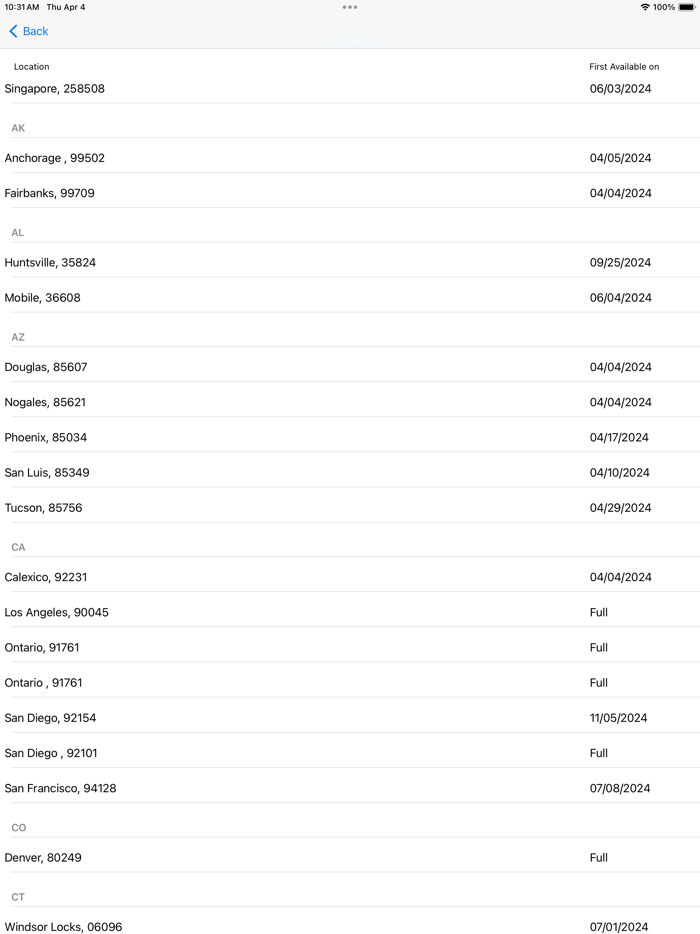Open the San Diego, 92154 entry
The height and width of the screenshot is (934, 700).
tap(350, 717)
